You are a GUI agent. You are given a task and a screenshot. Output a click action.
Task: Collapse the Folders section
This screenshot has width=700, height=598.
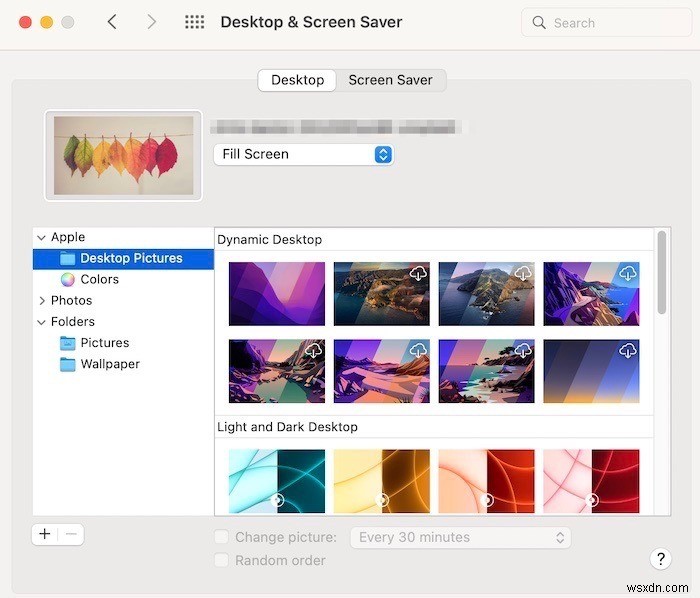pyautogui.click(x=42, y=322)
